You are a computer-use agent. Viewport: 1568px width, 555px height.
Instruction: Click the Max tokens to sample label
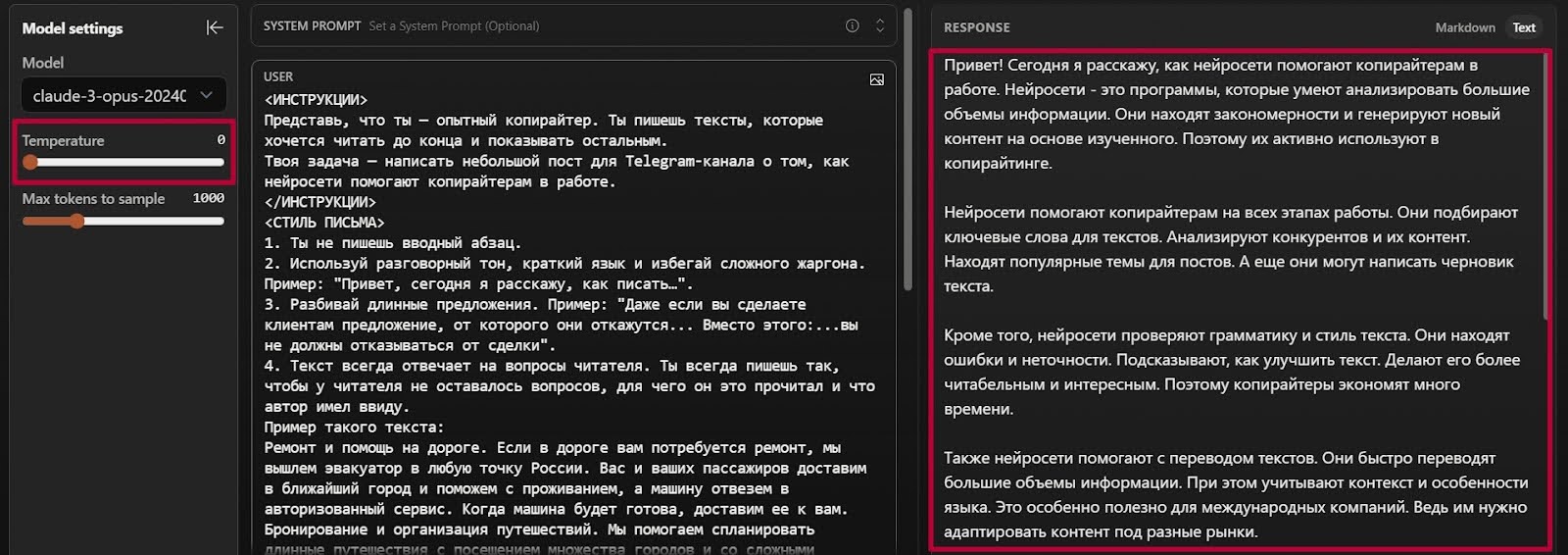click(x=93, y=198)
